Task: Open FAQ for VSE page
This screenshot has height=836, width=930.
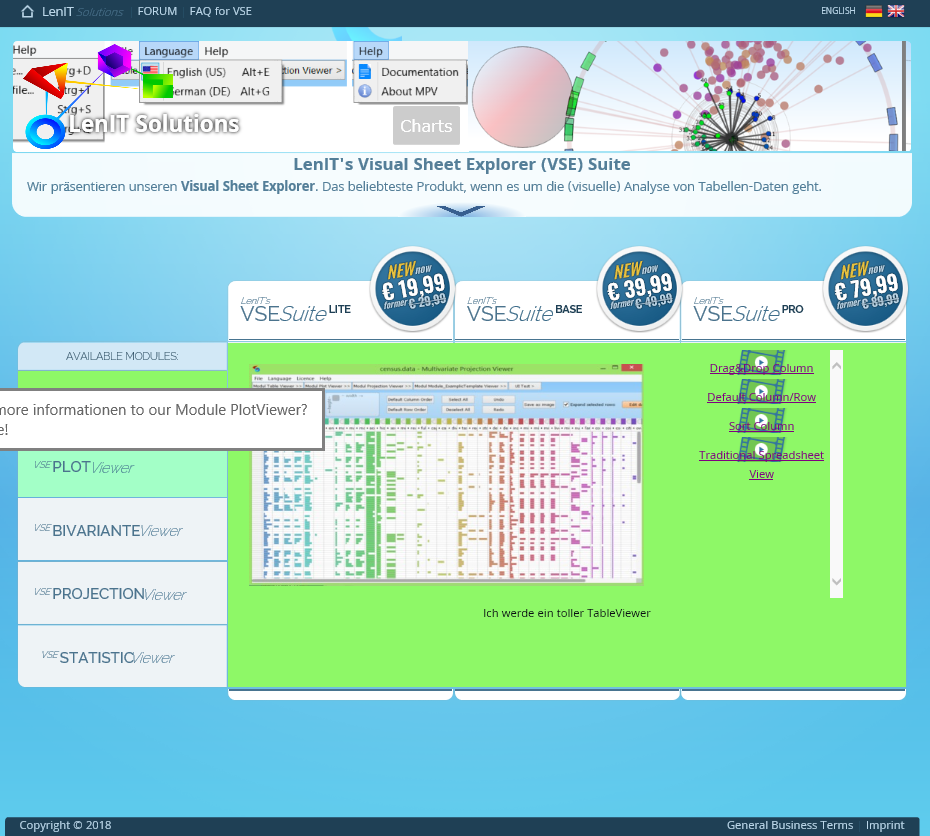Action: coord(220,11)
